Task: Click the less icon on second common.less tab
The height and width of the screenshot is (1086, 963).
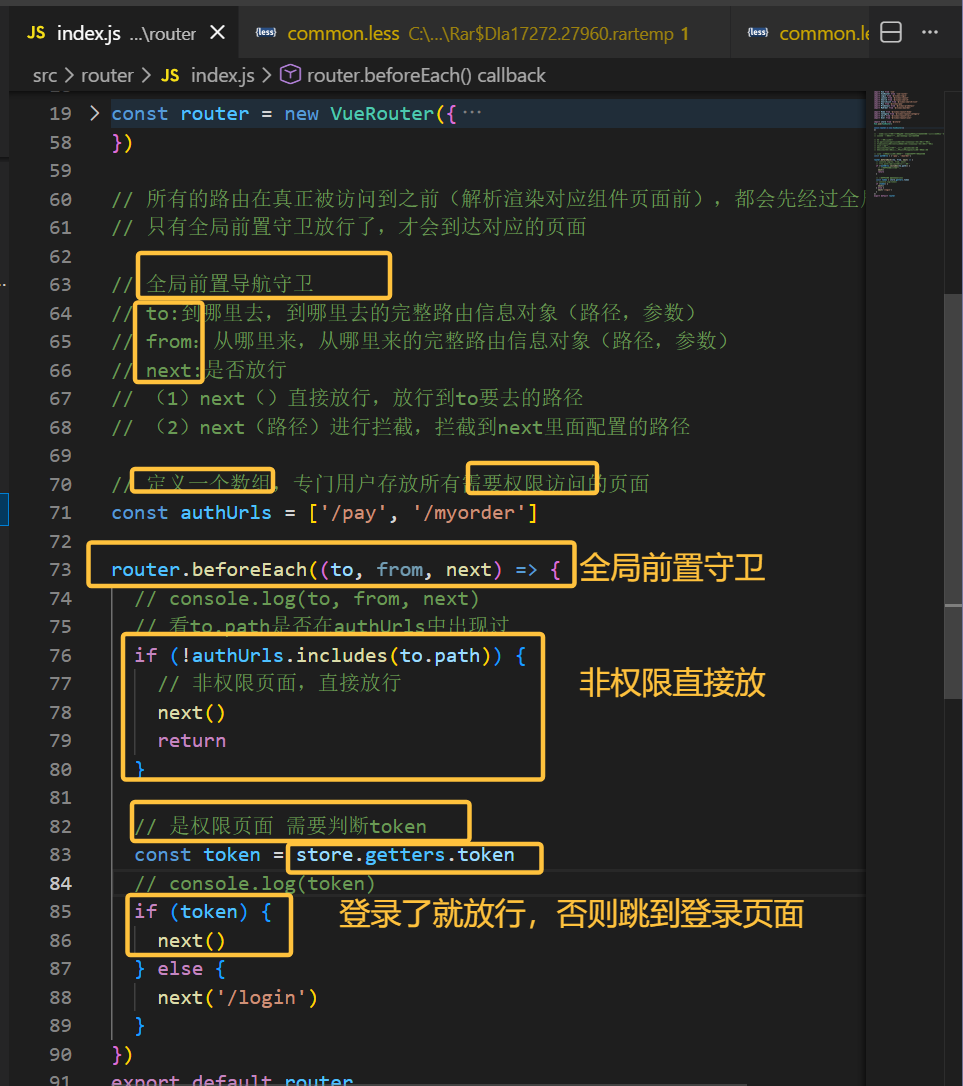Action: click(x=758, y=33)
